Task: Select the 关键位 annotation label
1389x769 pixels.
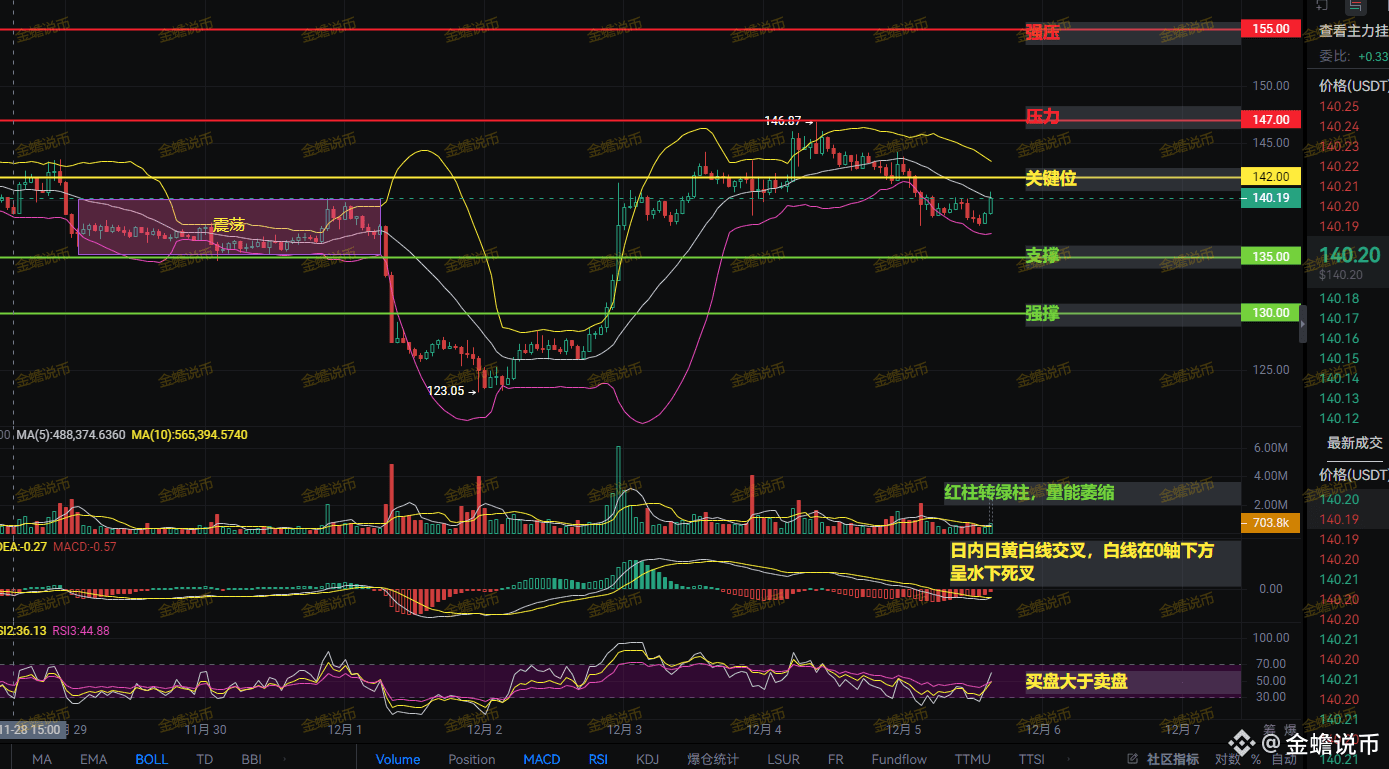Action: pos(1051,179)
